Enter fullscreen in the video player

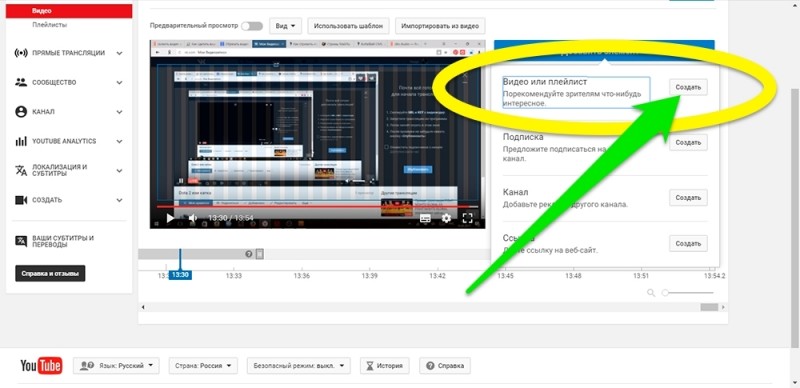(x=467, y=218)
